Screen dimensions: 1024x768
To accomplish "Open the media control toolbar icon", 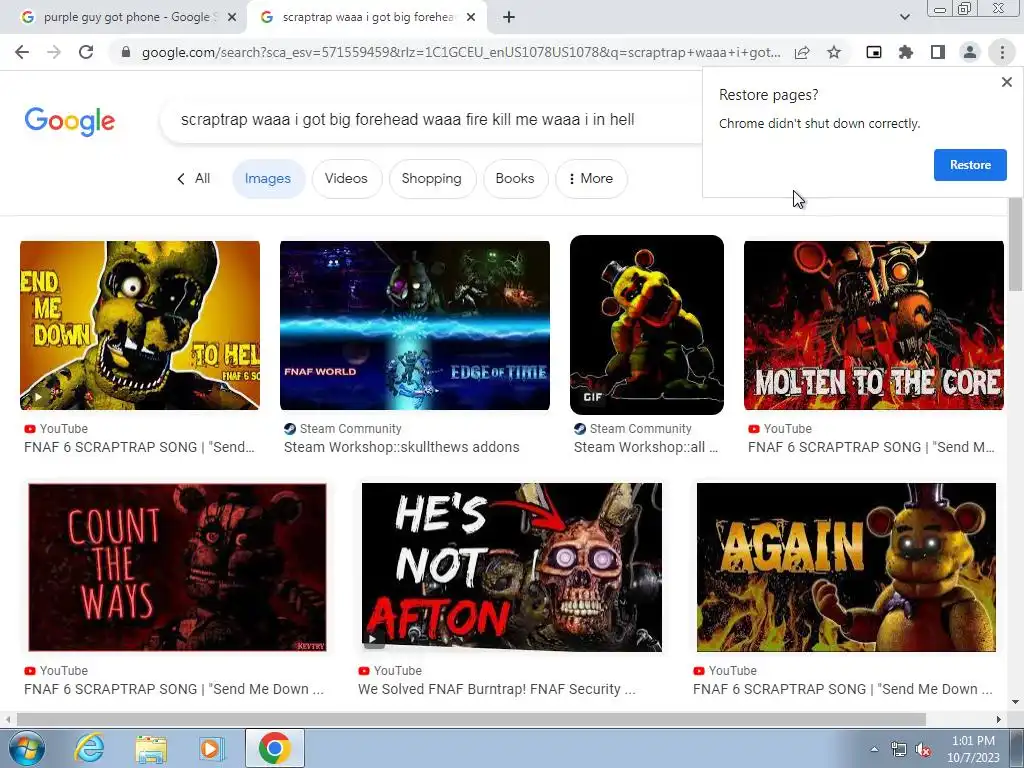I will (x=874, y=52).
